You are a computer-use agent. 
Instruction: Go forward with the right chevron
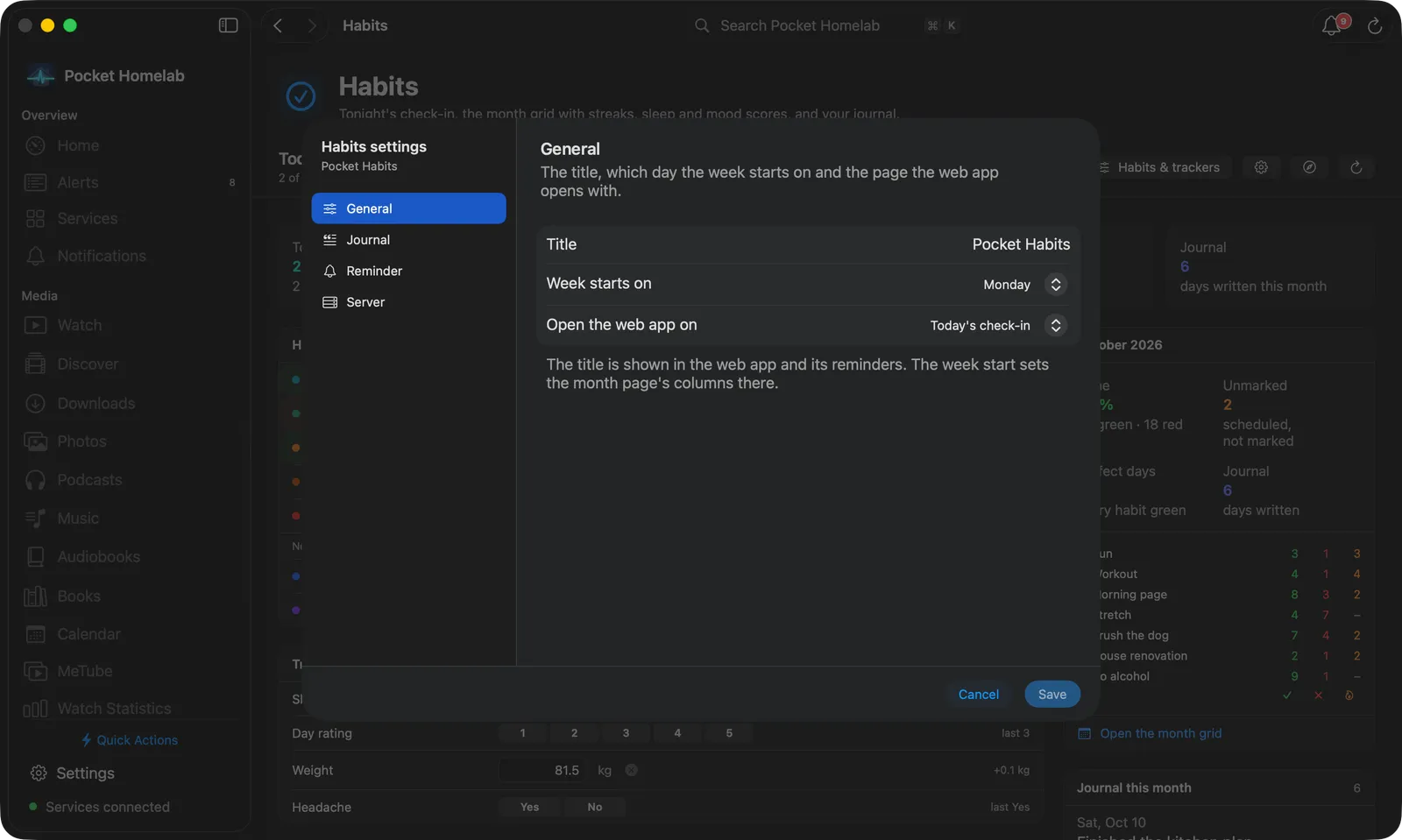tap(312, 25)
